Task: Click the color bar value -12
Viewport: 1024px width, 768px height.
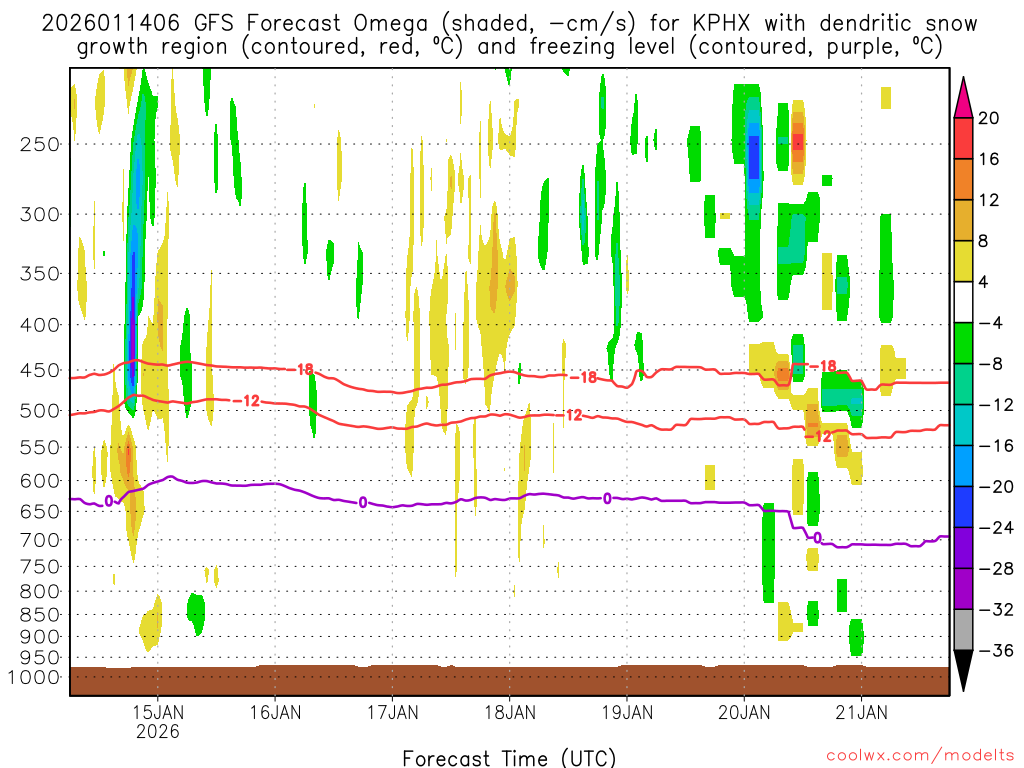Action: pos(995,405)
